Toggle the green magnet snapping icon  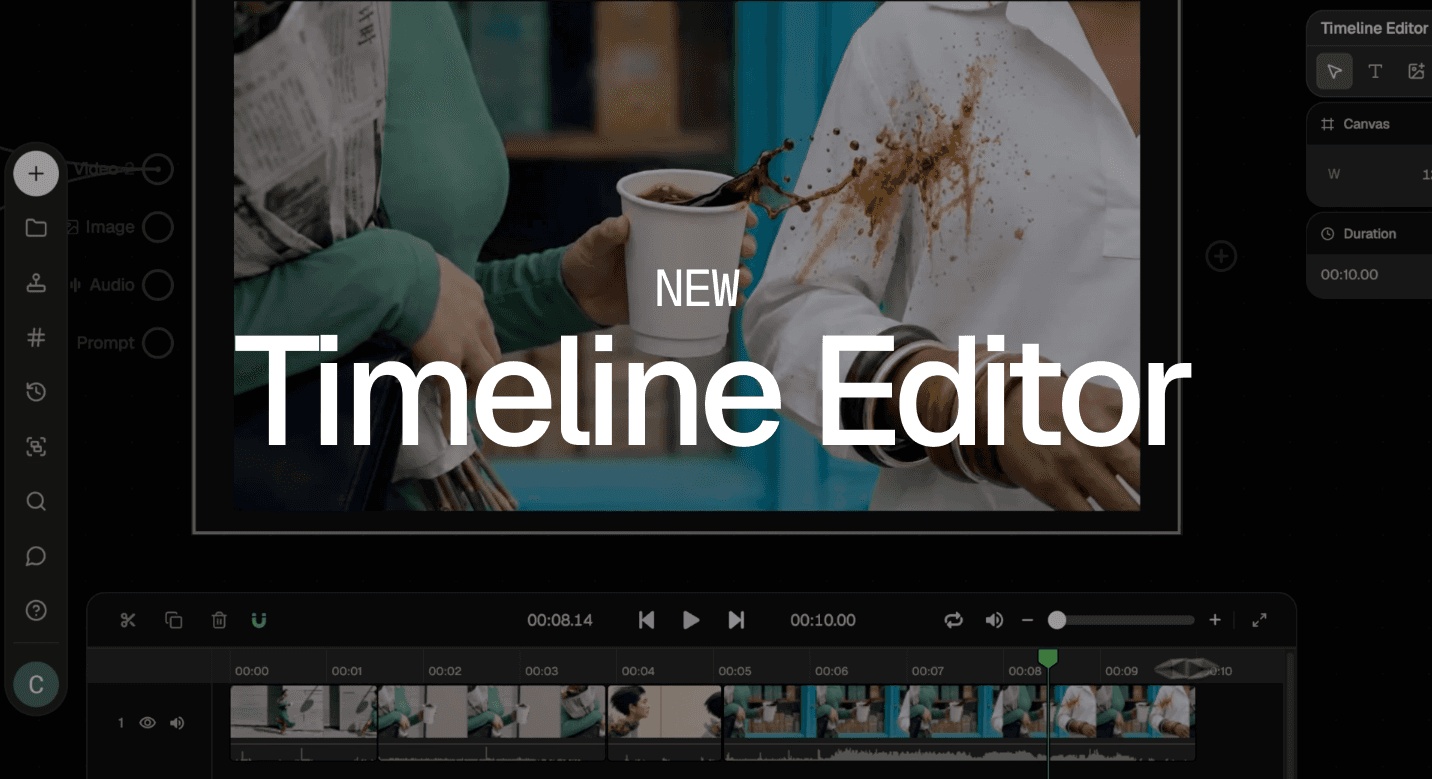[259, 620]
